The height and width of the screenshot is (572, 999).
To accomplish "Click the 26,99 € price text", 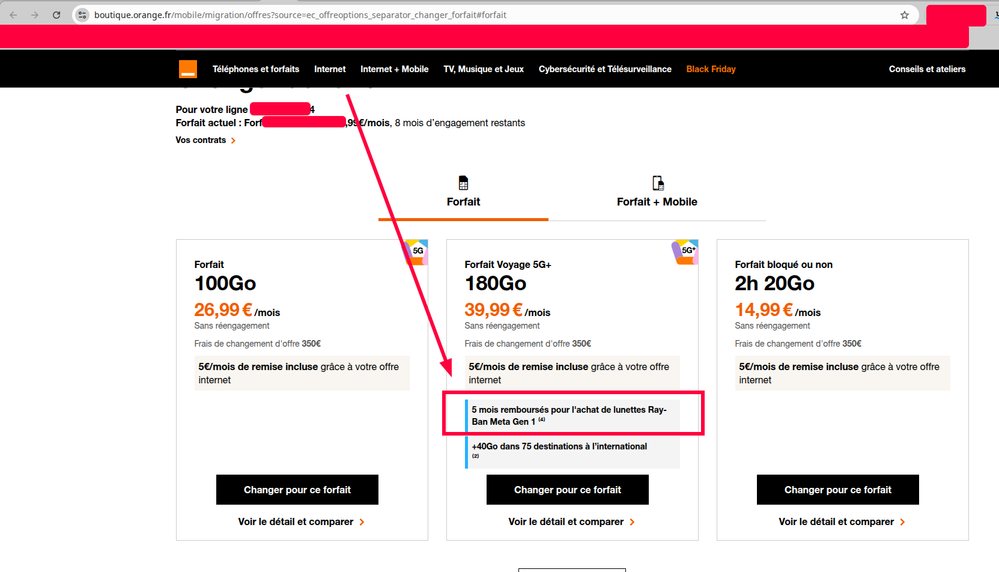I will [x=223, y=310].
